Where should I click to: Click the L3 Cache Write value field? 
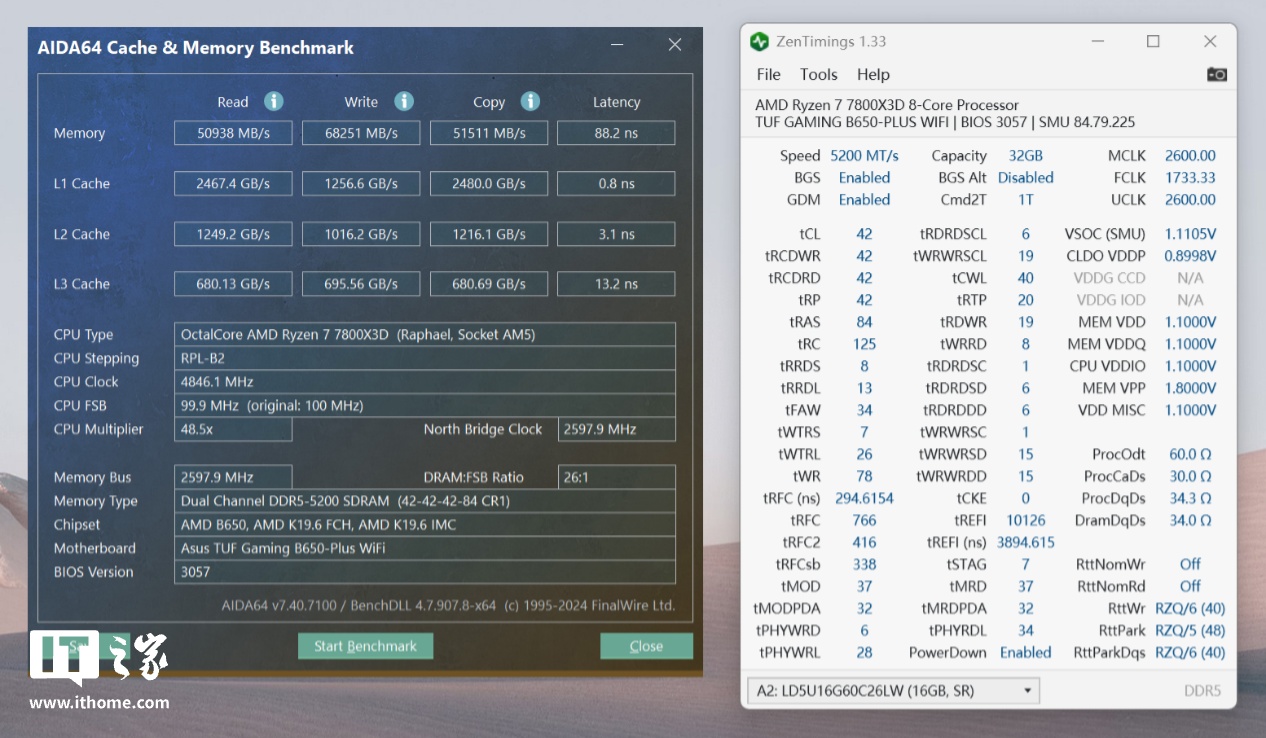tap(361, 284)
